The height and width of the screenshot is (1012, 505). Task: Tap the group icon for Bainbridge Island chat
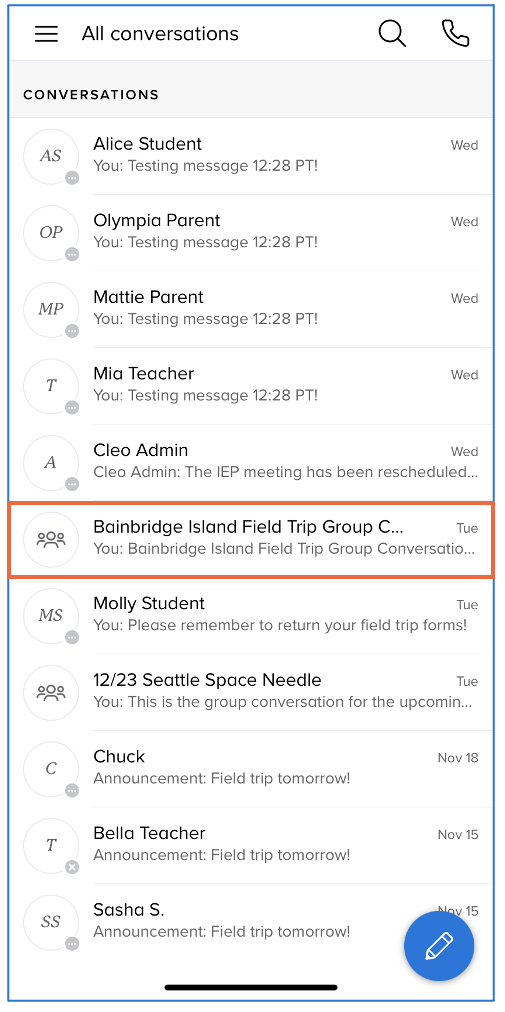[51, 539]
